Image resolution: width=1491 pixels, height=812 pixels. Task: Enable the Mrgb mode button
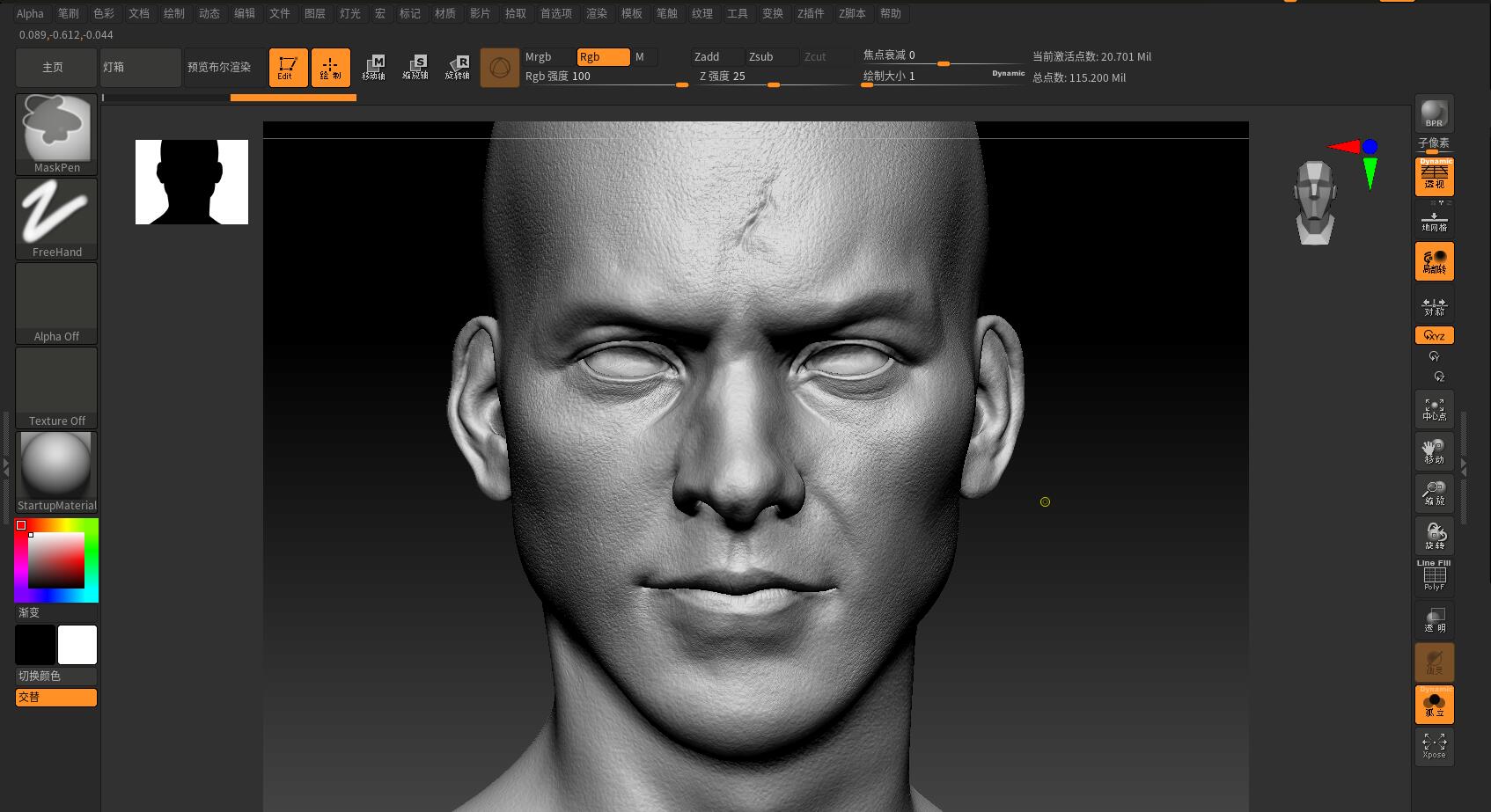[x=548, y=56]
